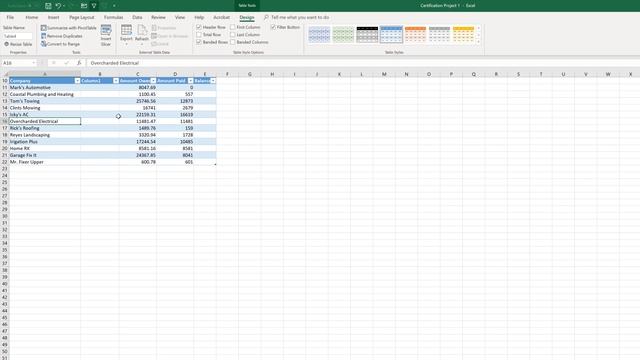Remove Duplicates from the table
The image size is (640, 360).
(x=62, y=36)
